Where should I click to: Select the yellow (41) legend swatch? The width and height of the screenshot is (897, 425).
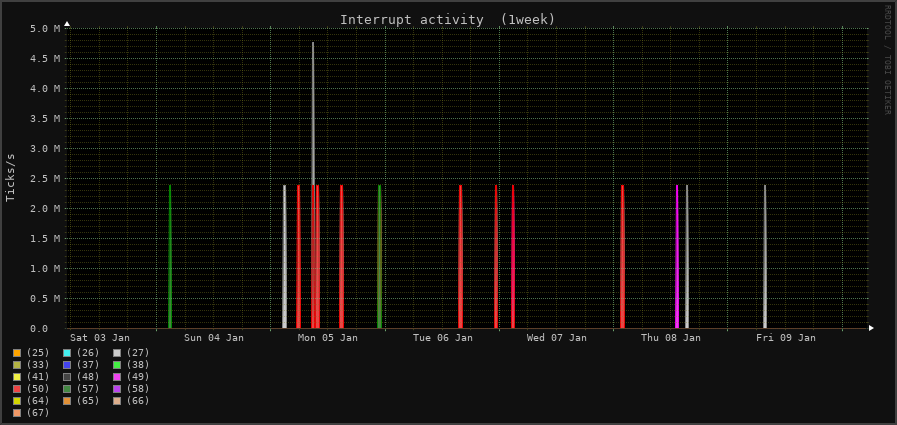pos(17,377)
